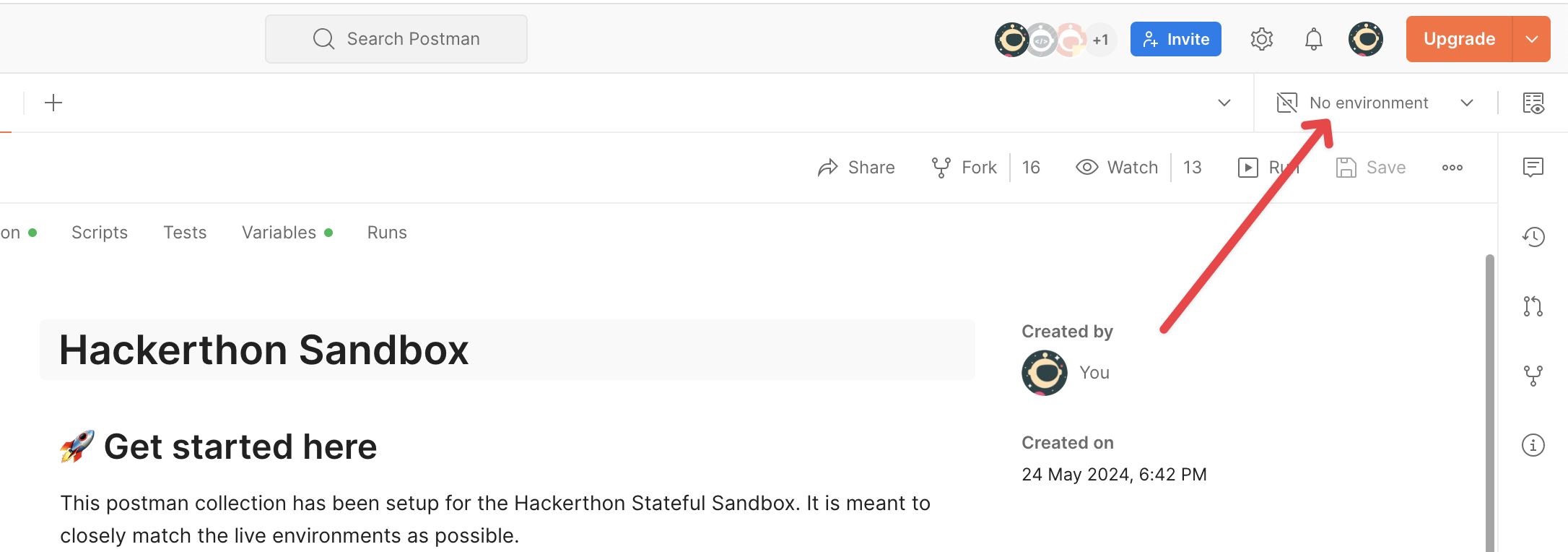Show the changelog history icon
Image resolution: width=1568 pixels, height=552 pixels.
1533,236
